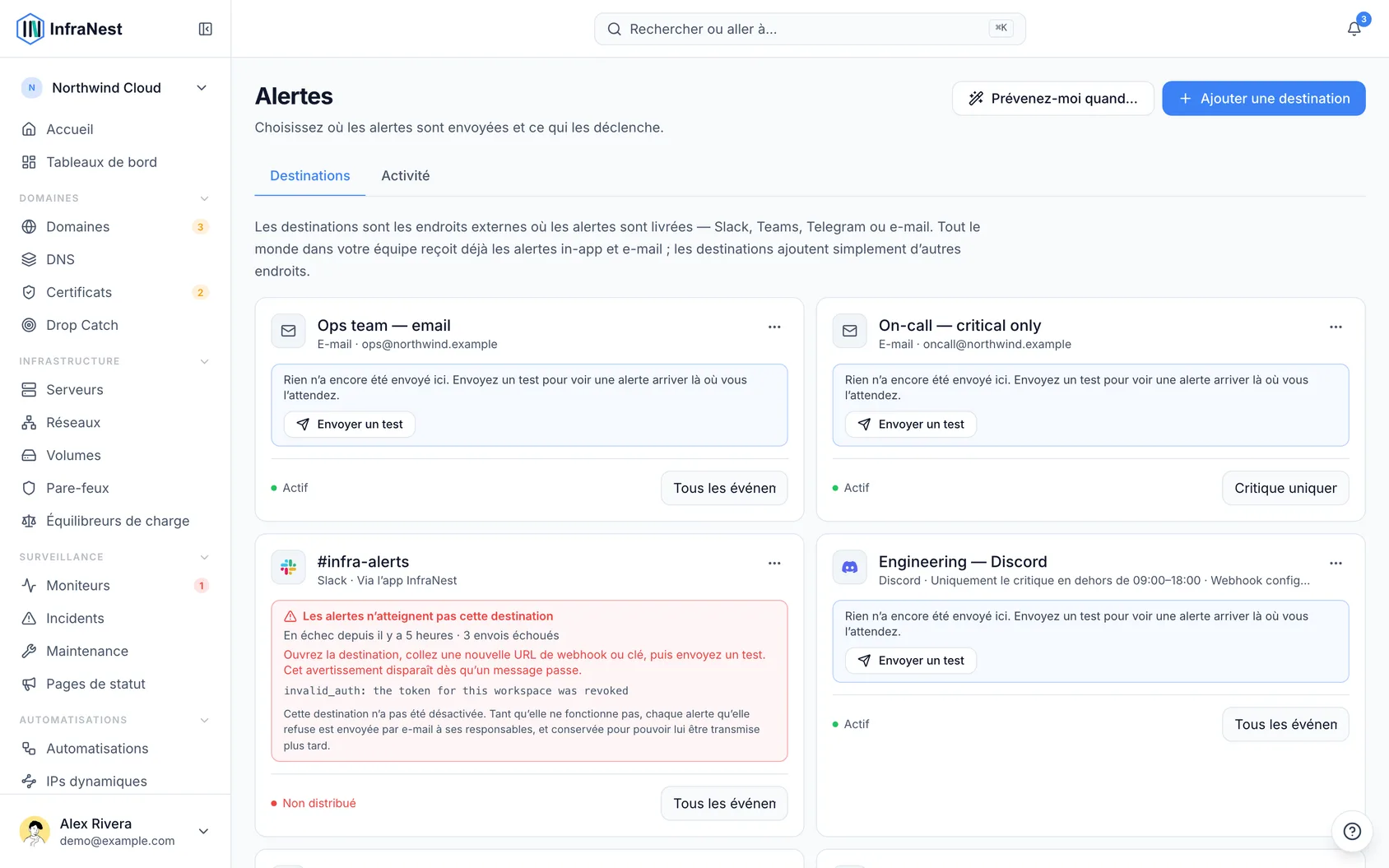Viewport: 1389px width, 868px height.
Task: Send a test to Engineering — Discord
Action: click(911, 661)
